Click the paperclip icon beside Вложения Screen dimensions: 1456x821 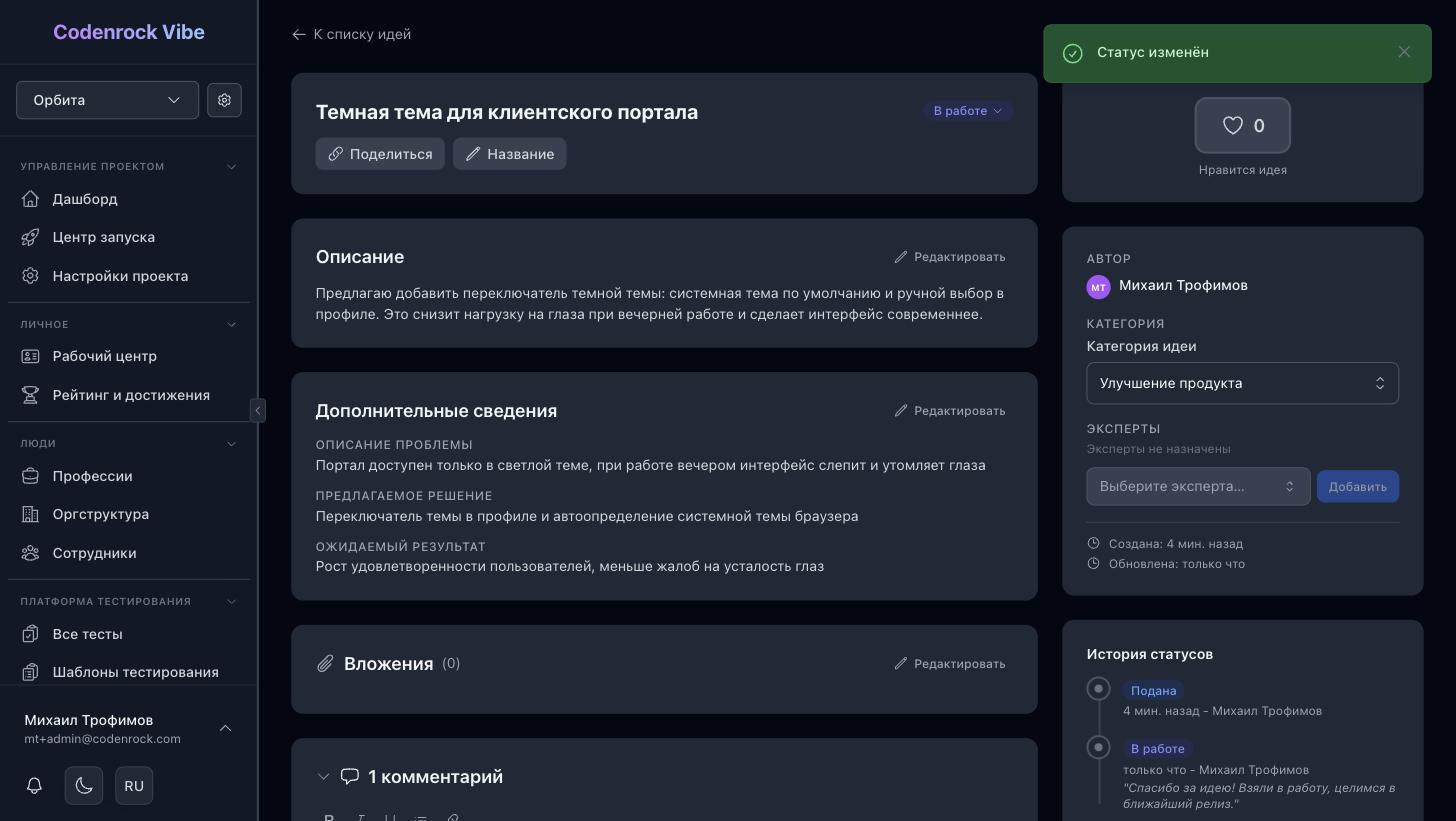click(x=325, y=664)
